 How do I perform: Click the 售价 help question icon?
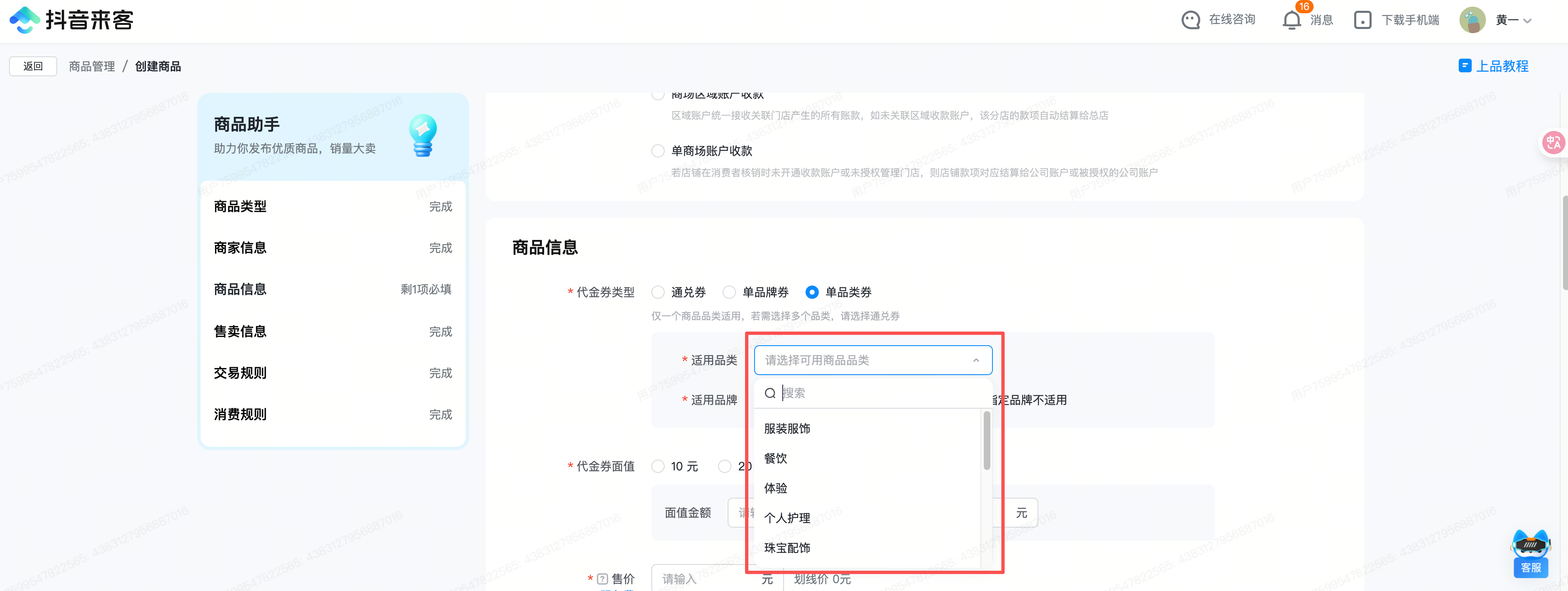coord(602,578)
